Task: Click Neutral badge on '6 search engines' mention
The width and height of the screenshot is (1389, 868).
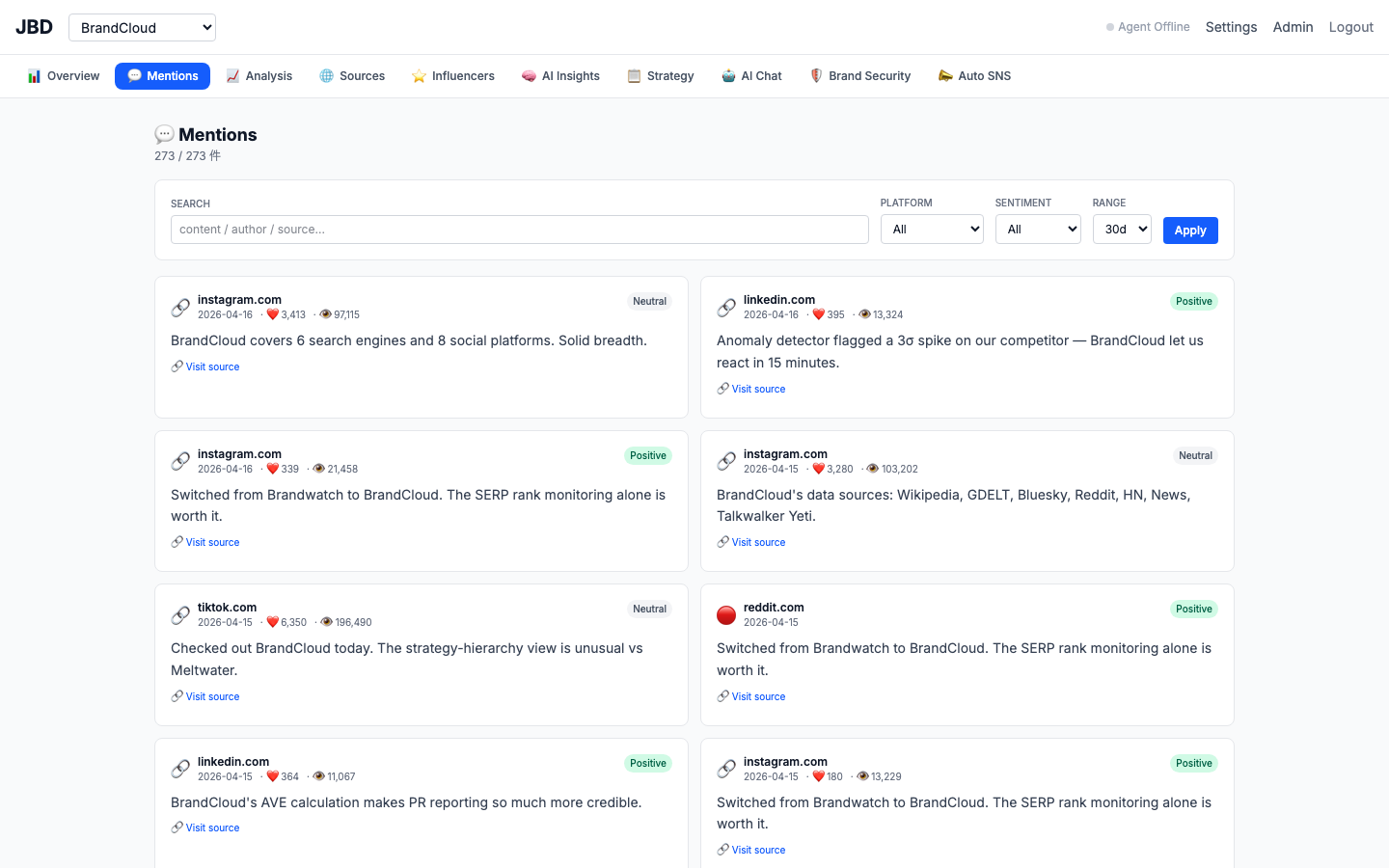Action: coord(649,302)
